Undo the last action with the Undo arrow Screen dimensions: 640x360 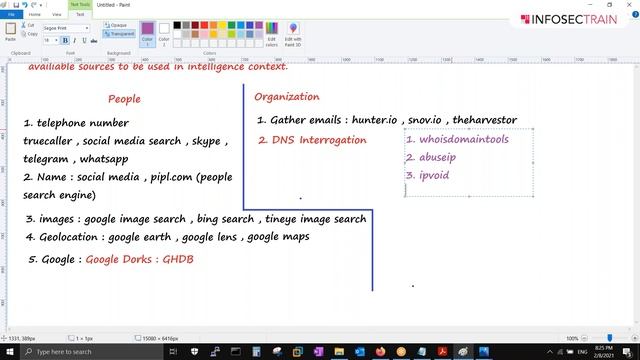(x=25, y=5)
